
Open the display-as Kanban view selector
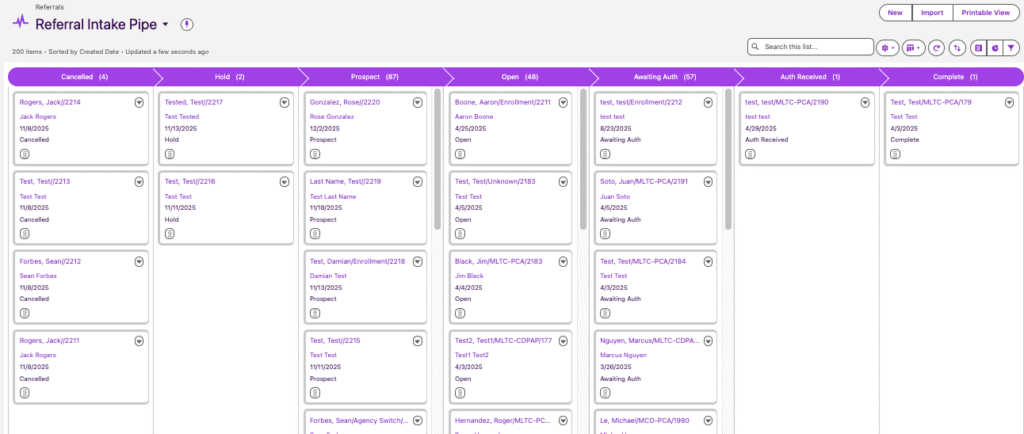pos(913,47)
